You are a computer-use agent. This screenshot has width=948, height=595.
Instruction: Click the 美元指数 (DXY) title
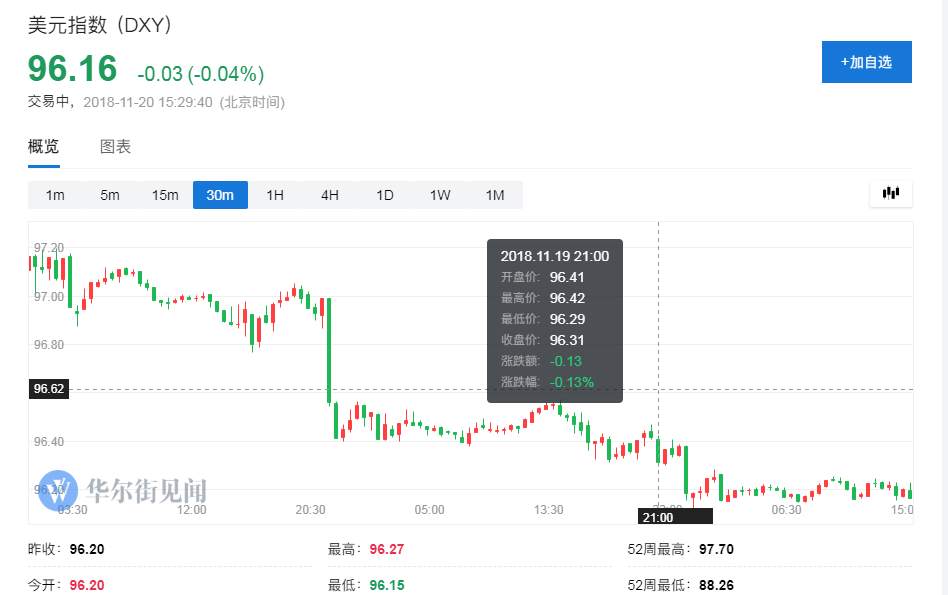click(x=100, y=25)
